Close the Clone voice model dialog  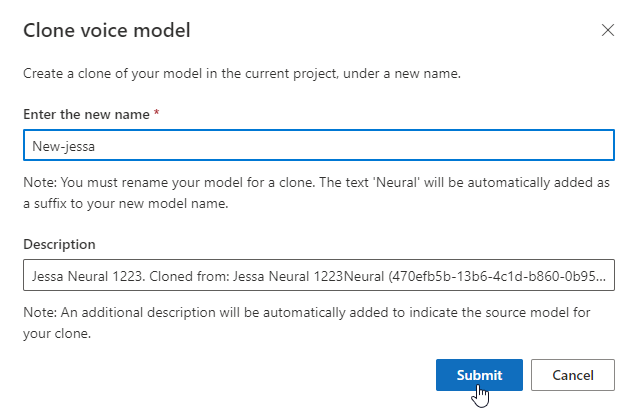click(x=607, y=30)
